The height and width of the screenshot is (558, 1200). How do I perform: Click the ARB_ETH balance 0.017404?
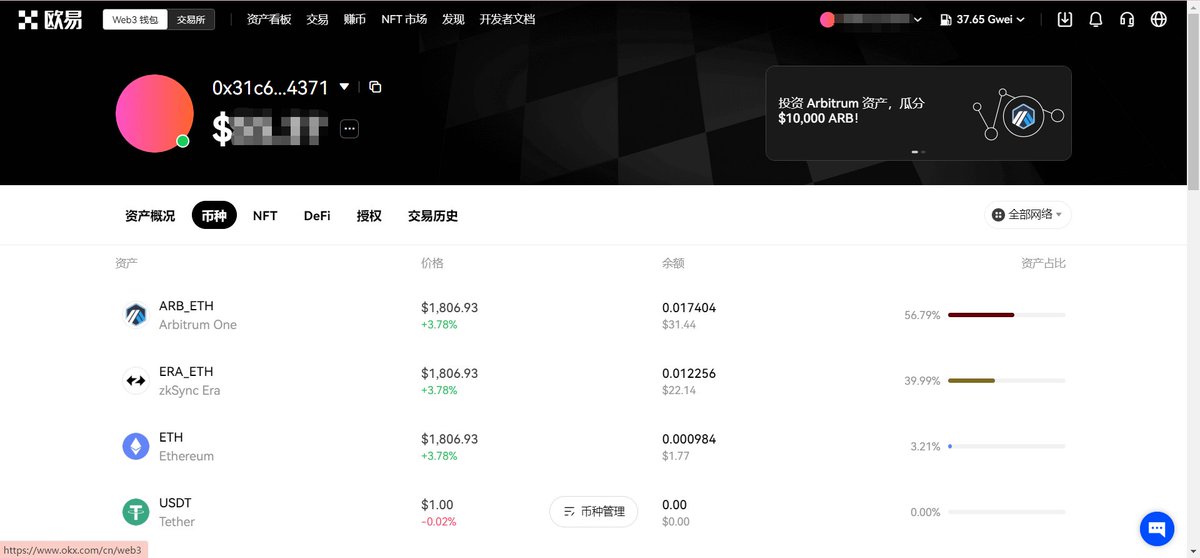[689, 308]
